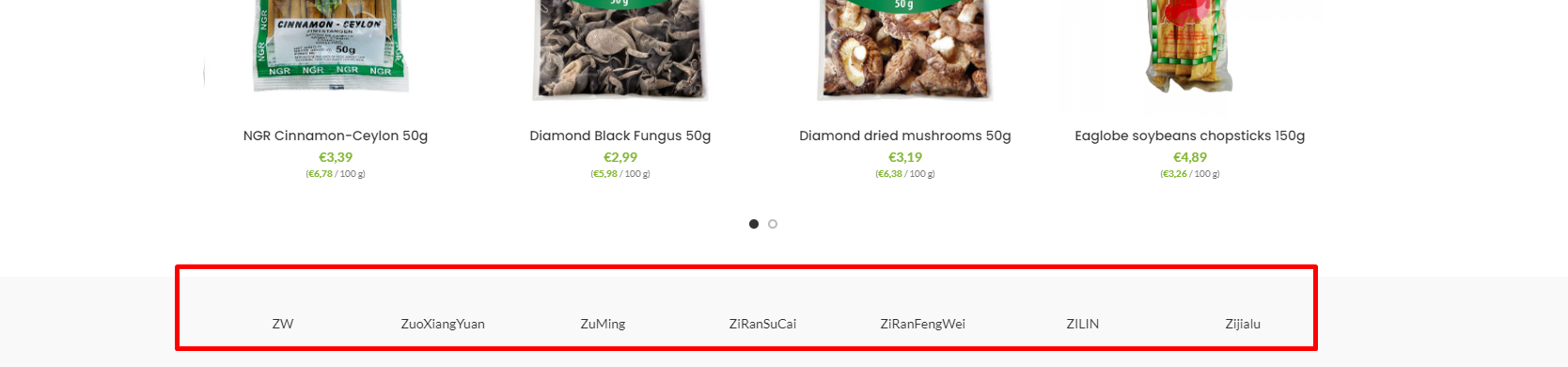Click the €3,39 cinnamon price

(x=336, y=157)
